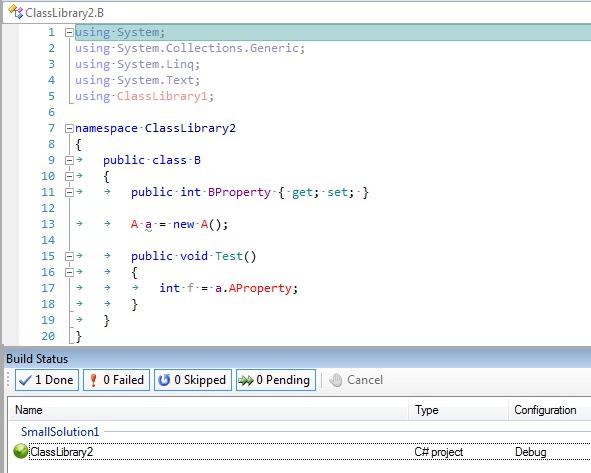
Task: Collapse the public class B region
Action: pos(69,161)
